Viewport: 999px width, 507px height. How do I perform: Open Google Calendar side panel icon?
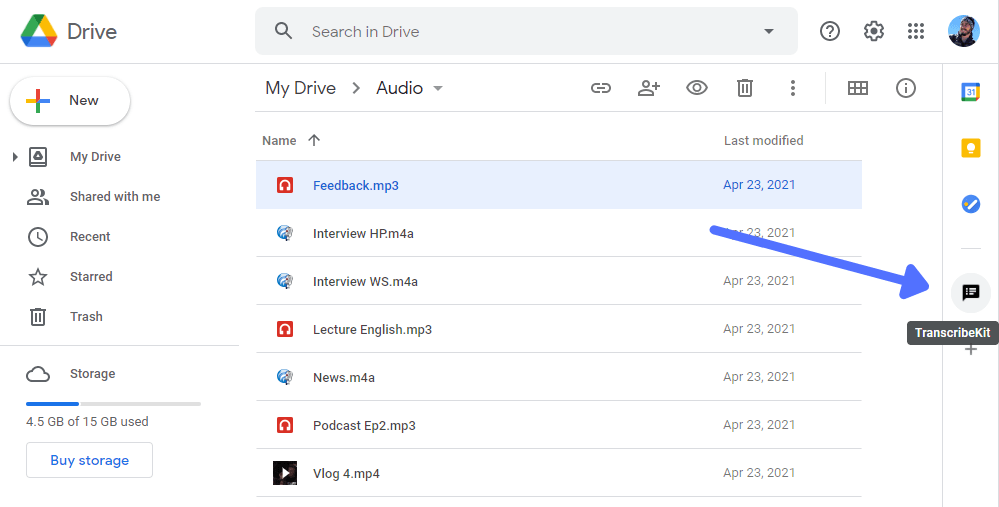click(970, 92)
